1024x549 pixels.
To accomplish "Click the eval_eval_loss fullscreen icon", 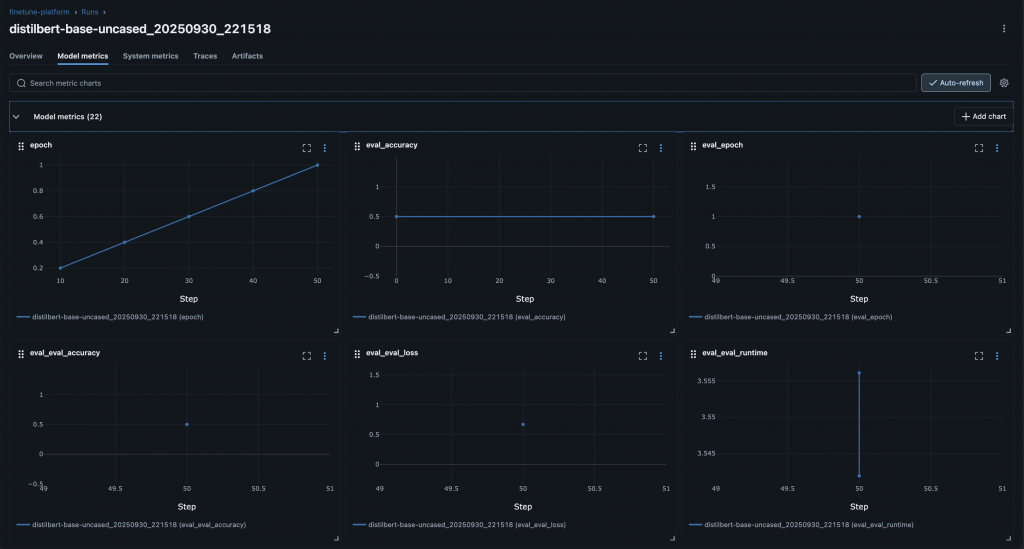I will [x=643, y=356].
